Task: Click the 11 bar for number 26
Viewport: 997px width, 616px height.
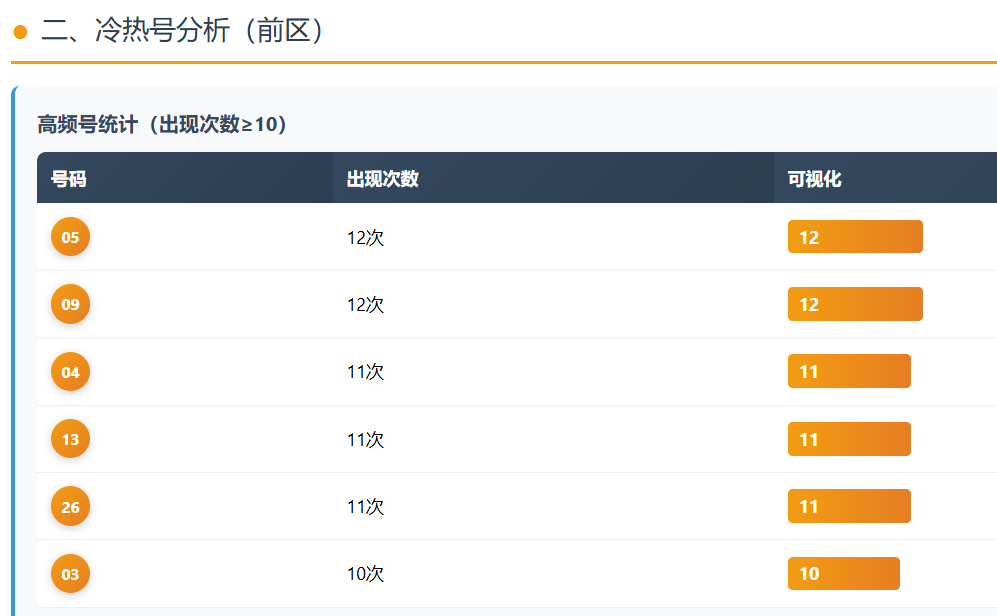Action: [849, 507]
